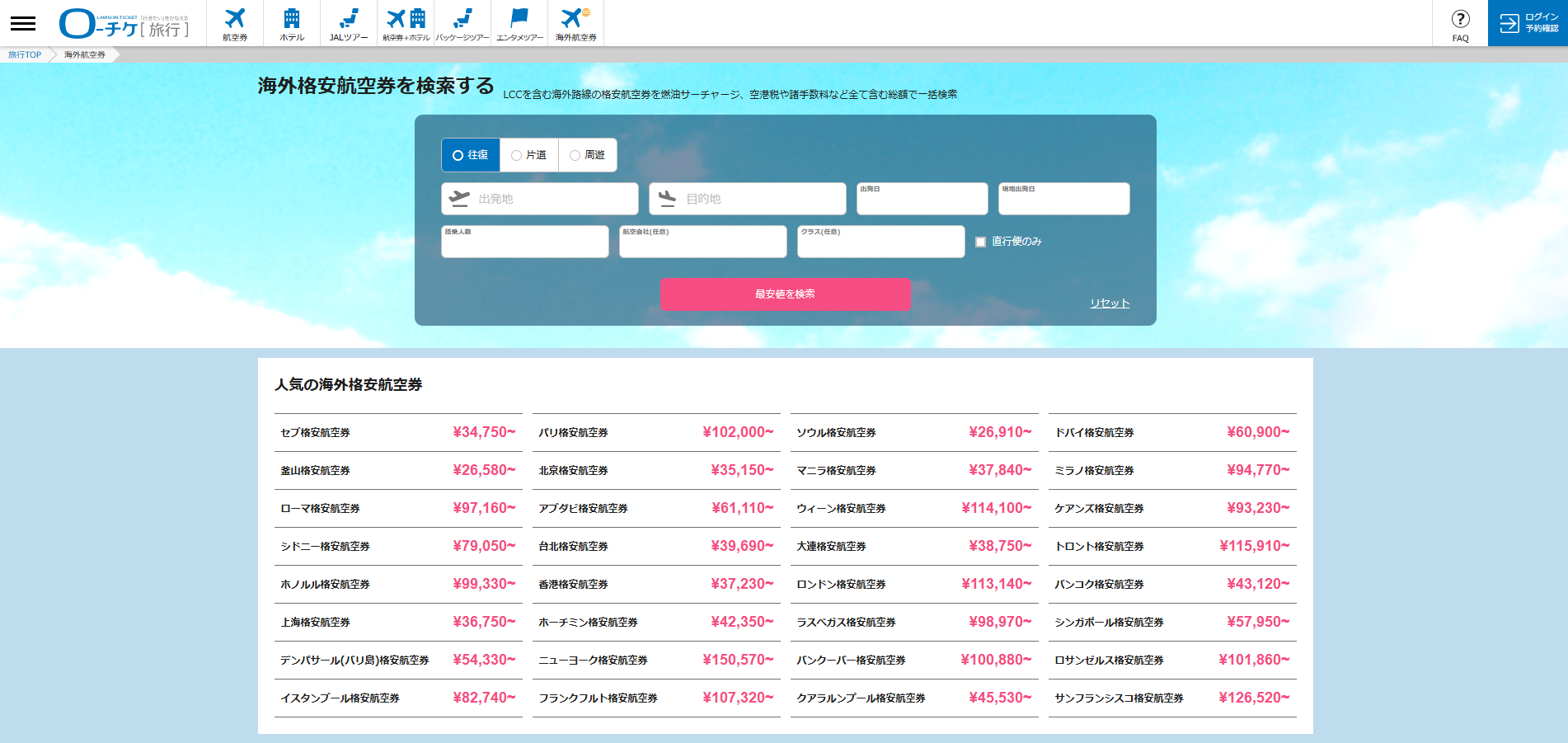Open ソウル格安航空券 at ¥26,910
Image resolution: width=1568 pixels, height=743 pixels.
pos(914,432)
